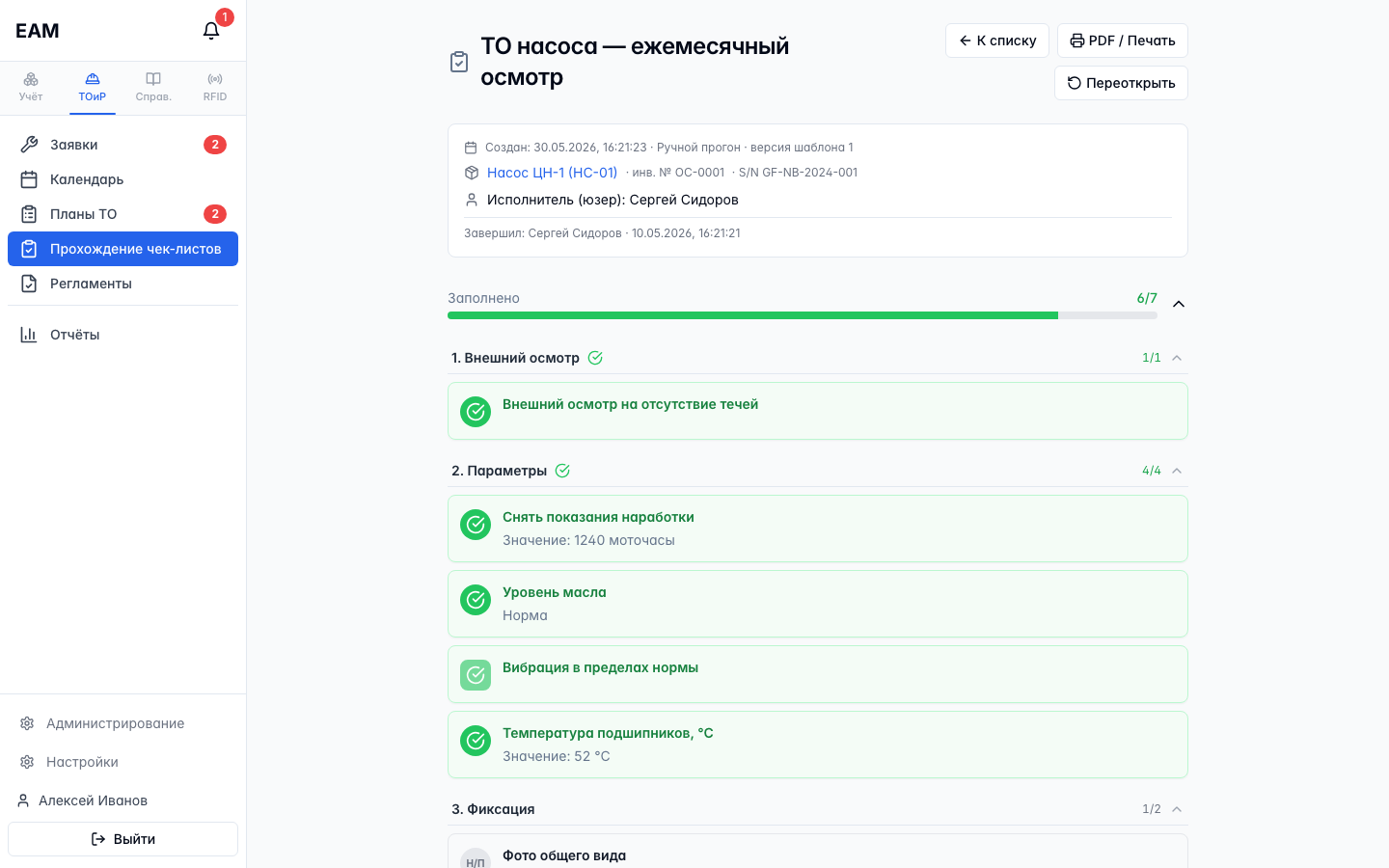This screenshot has height=868, width=1389.
Task: Click the Администрирование gear icon
Action: tap(27, 723)
